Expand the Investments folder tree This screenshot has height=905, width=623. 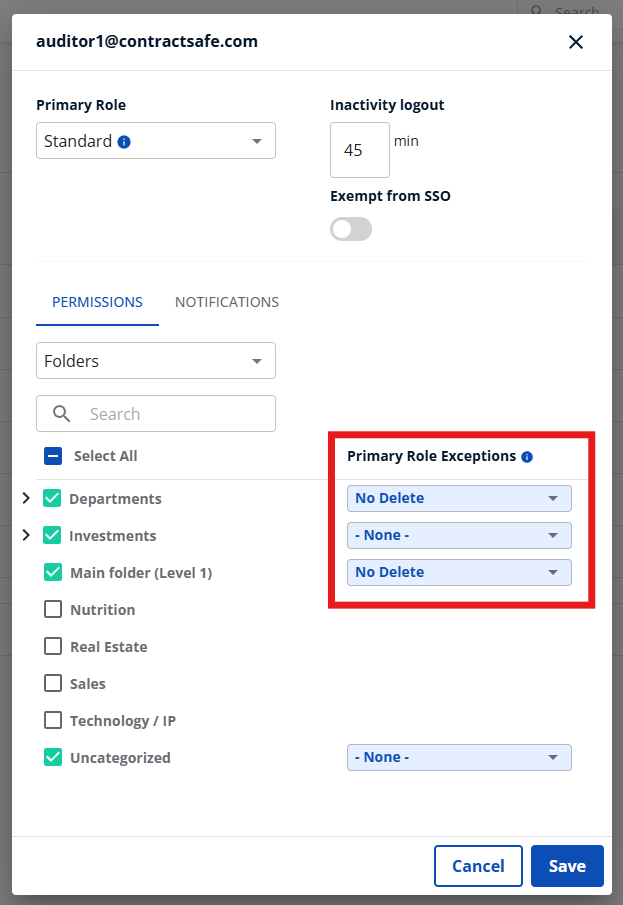tap(26, 535)
